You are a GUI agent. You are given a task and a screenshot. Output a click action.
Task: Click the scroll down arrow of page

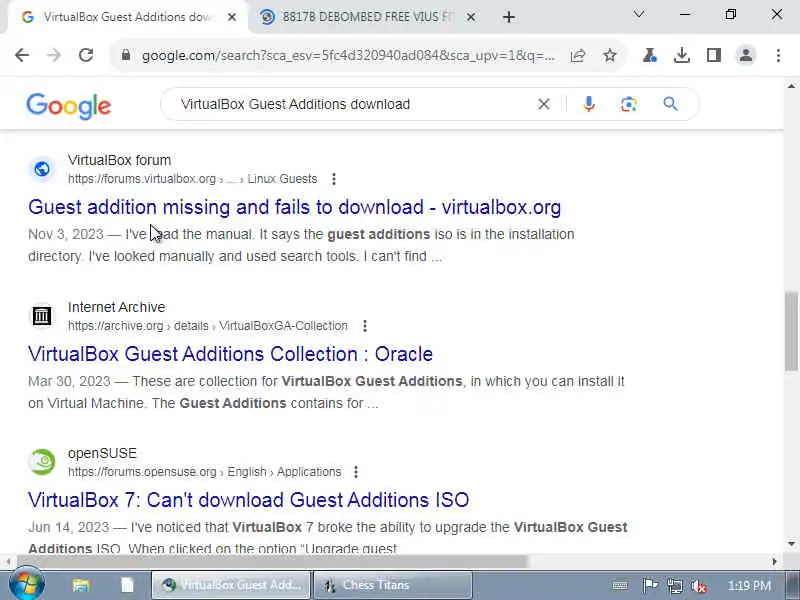click(791, 544)
